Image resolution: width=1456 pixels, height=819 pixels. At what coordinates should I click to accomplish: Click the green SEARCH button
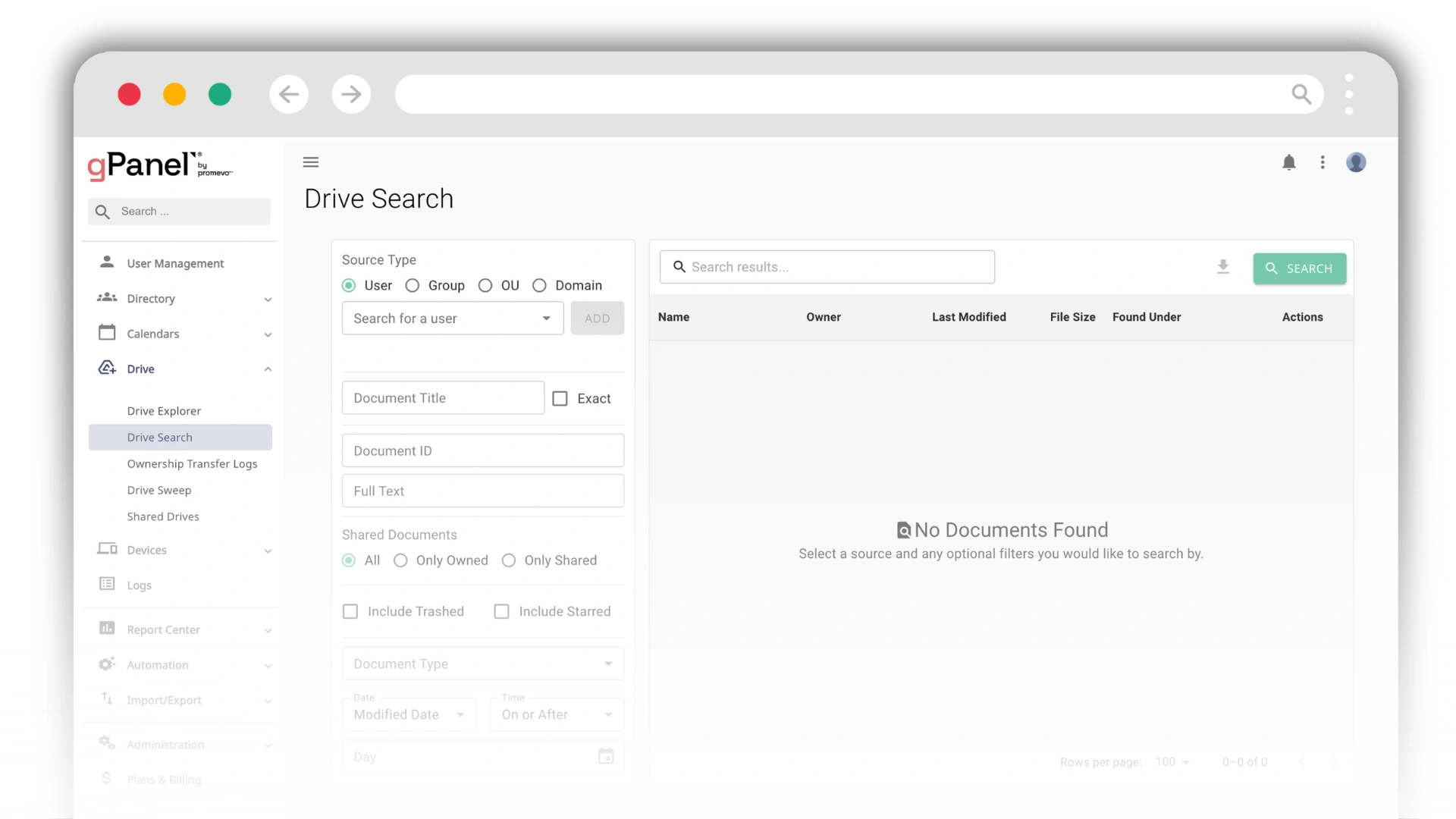[1300, 268]
